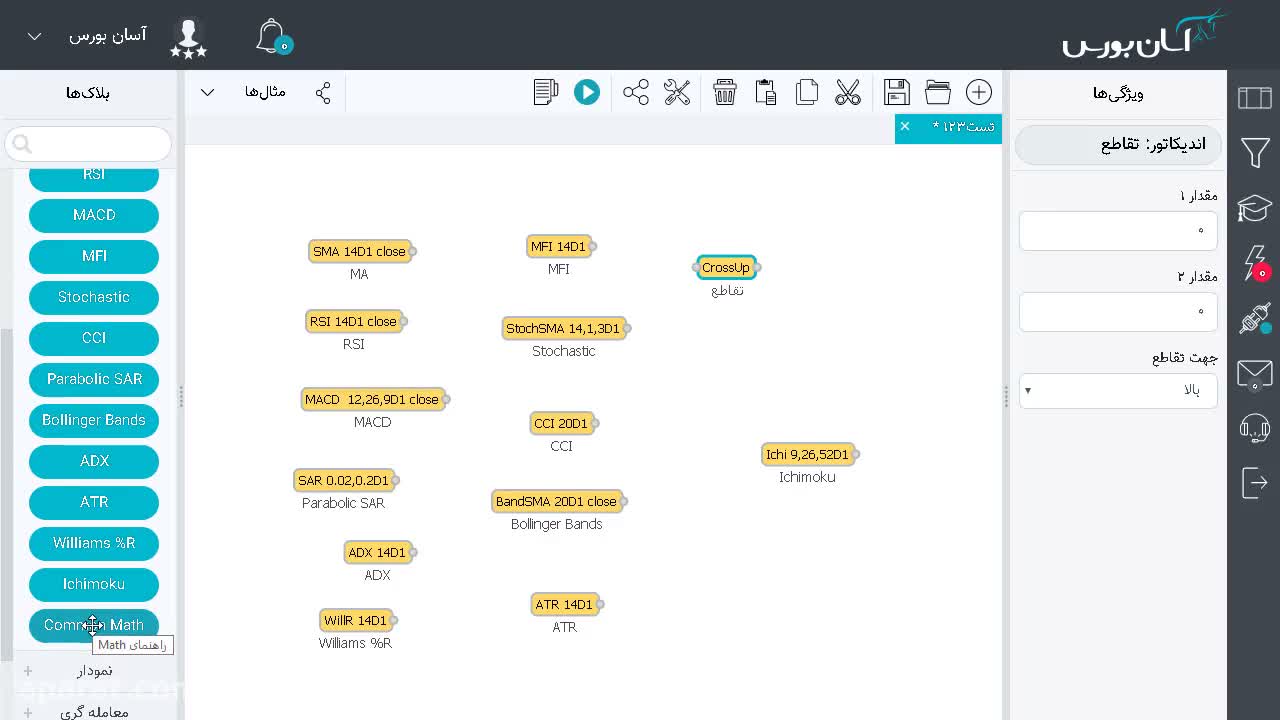Image resolution: width=1280 pixels, height=720 pixels.
Task: Click the floppy disk save icon
Action: (x=897, y=92)
